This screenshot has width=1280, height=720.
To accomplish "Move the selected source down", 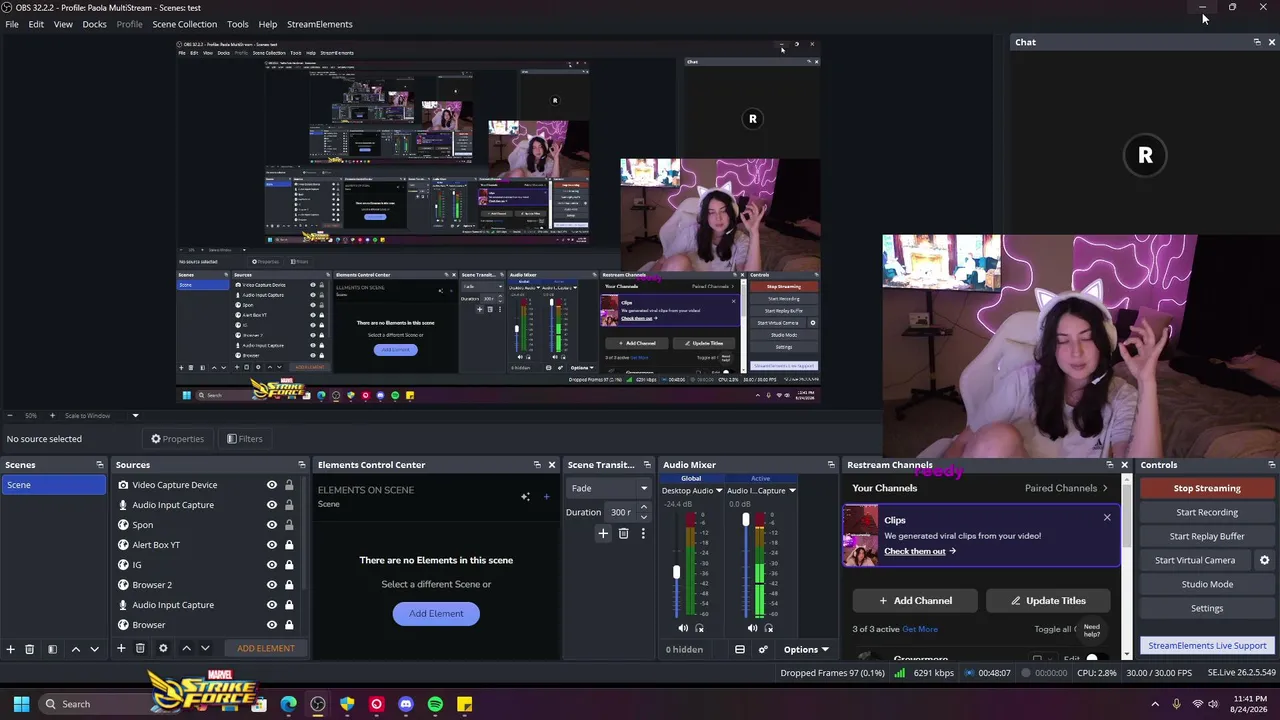I will [205, 648].
